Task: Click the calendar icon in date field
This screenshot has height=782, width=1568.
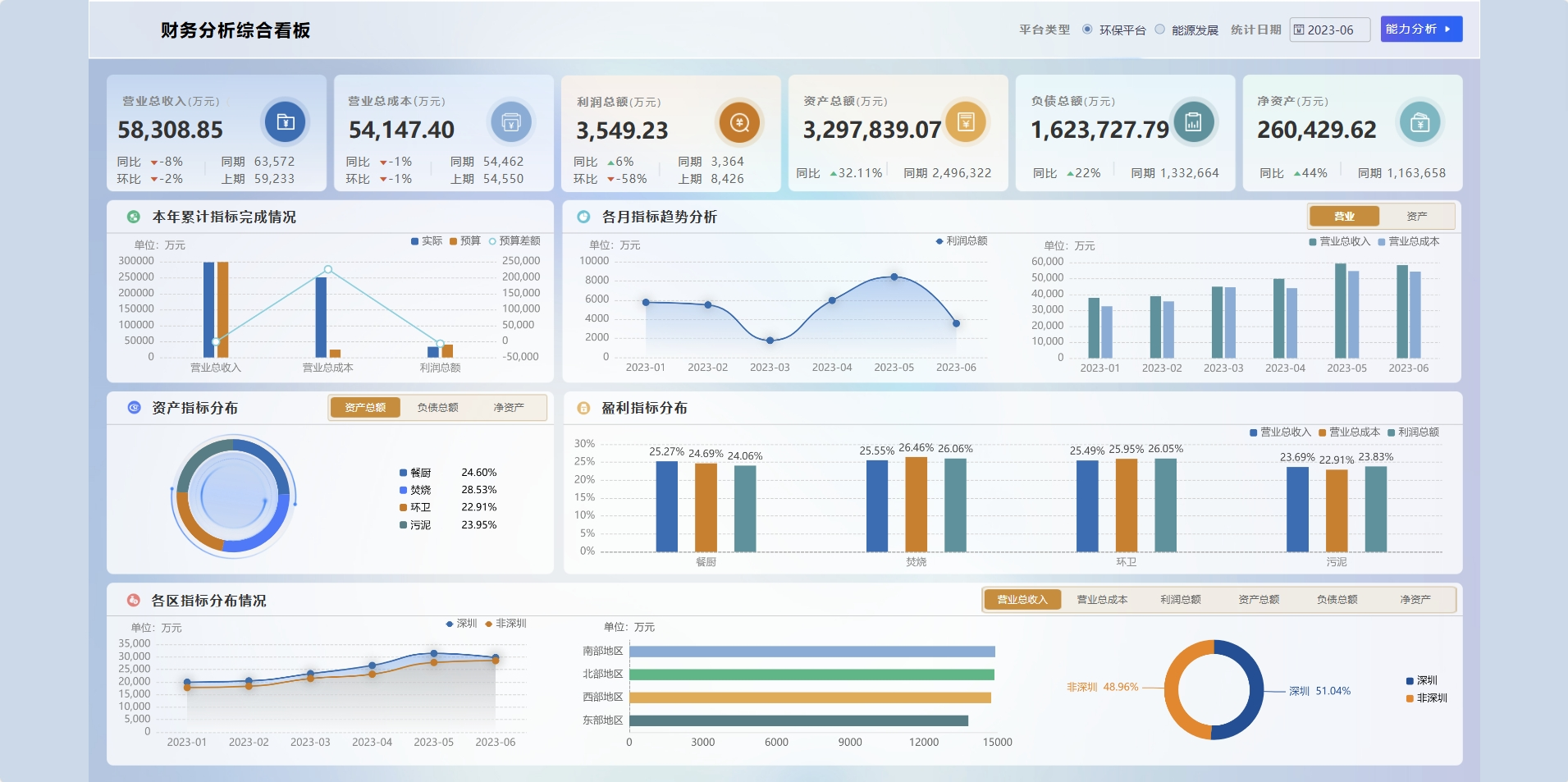Action: click(x=1299, y=30)
